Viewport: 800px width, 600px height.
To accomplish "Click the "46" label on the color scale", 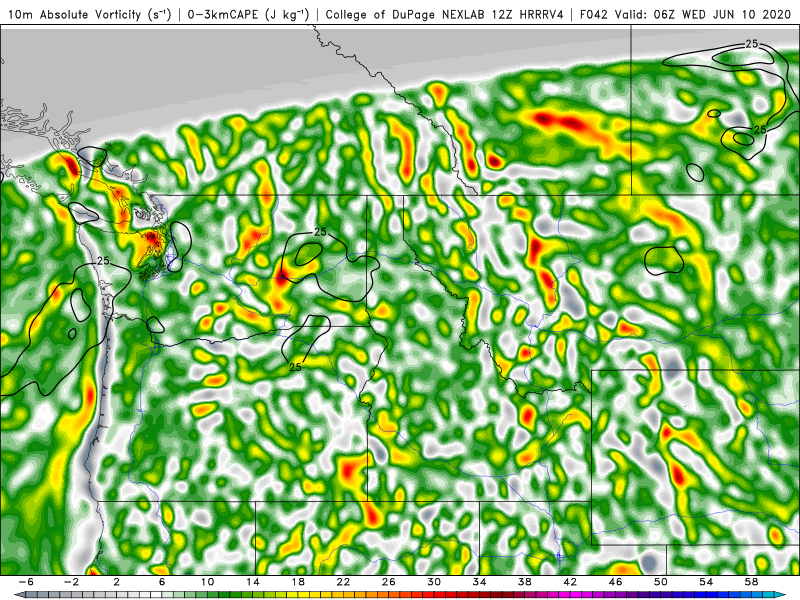I will 616,582.
